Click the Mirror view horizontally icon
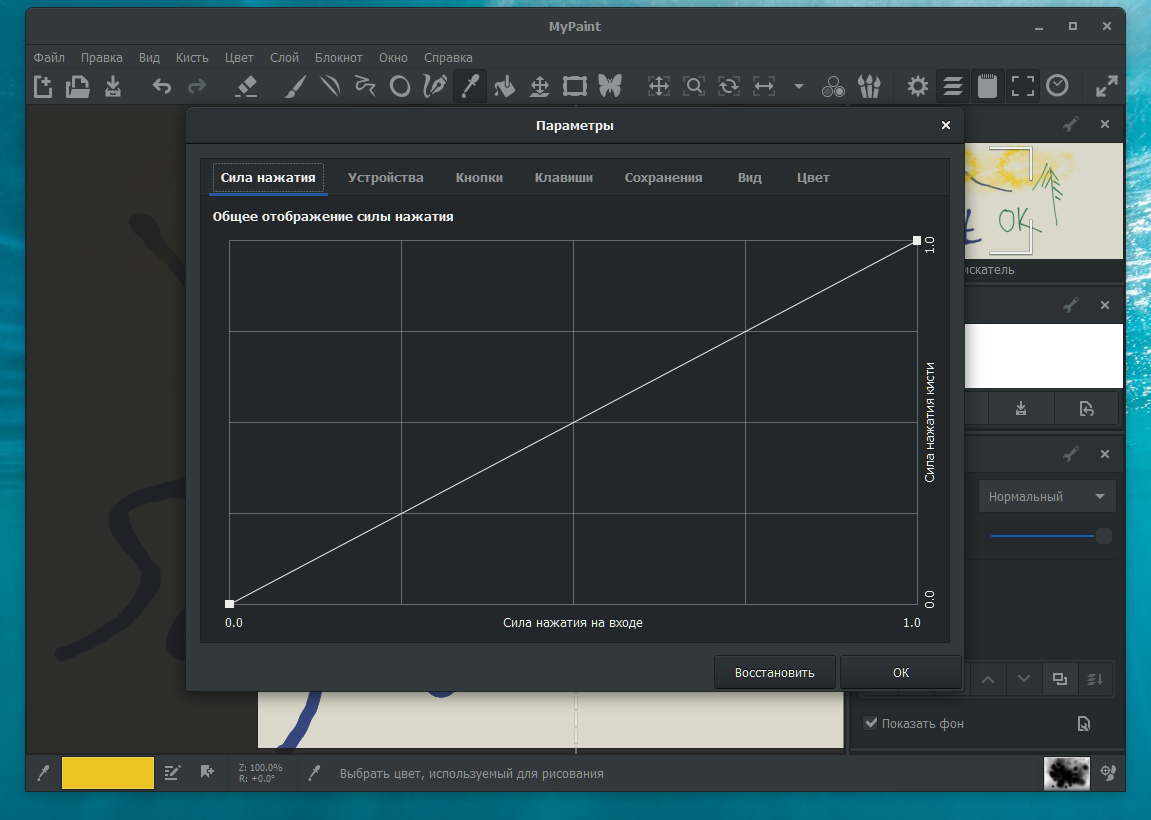Screen dimensions: 1151x820 764,87
